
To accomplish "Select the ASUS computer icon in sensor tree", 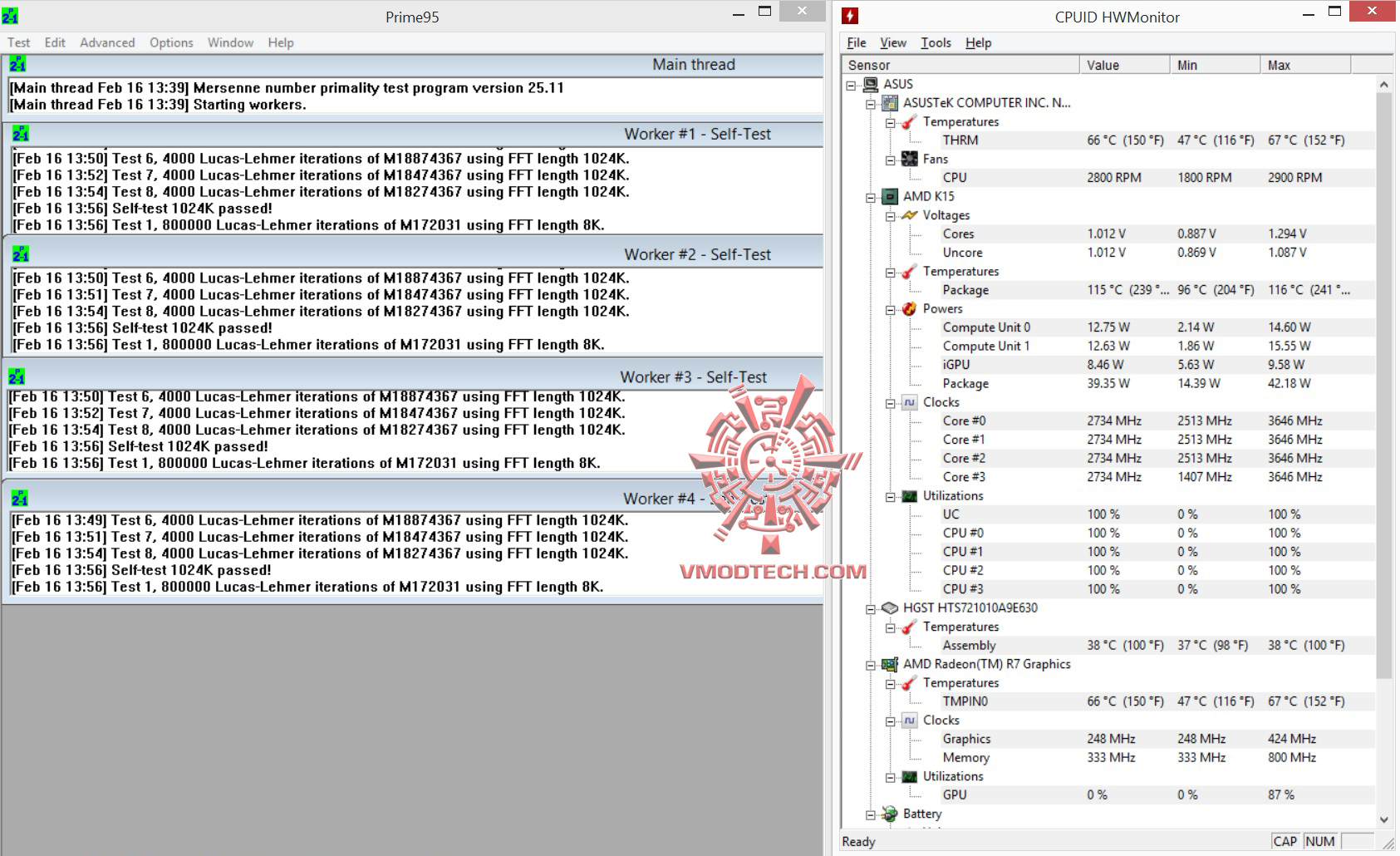I will pos(871,84).
